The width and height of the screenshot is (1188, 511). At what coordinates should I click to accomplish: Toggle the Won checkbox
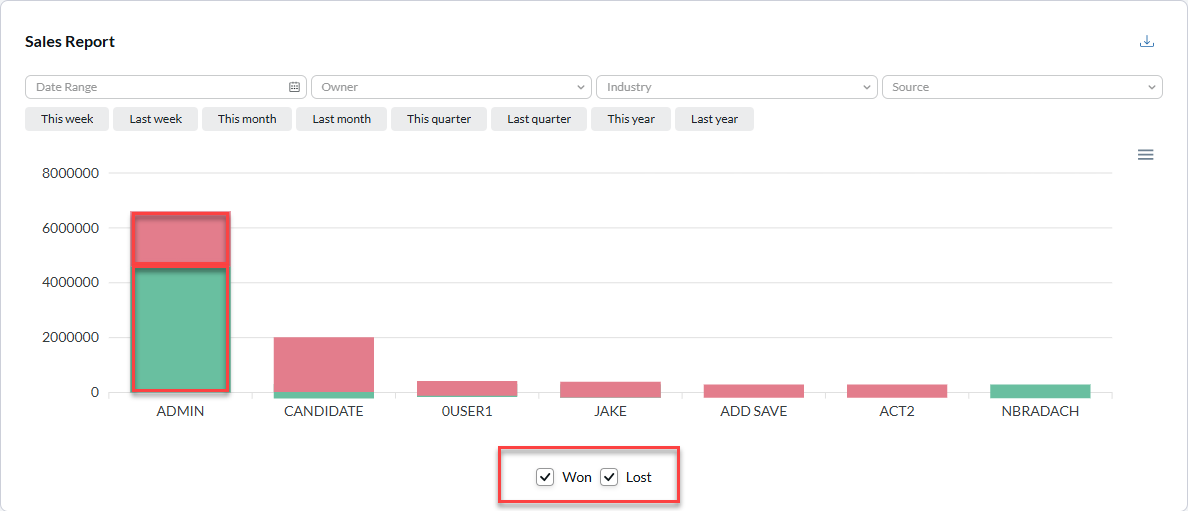coord(545,477)
